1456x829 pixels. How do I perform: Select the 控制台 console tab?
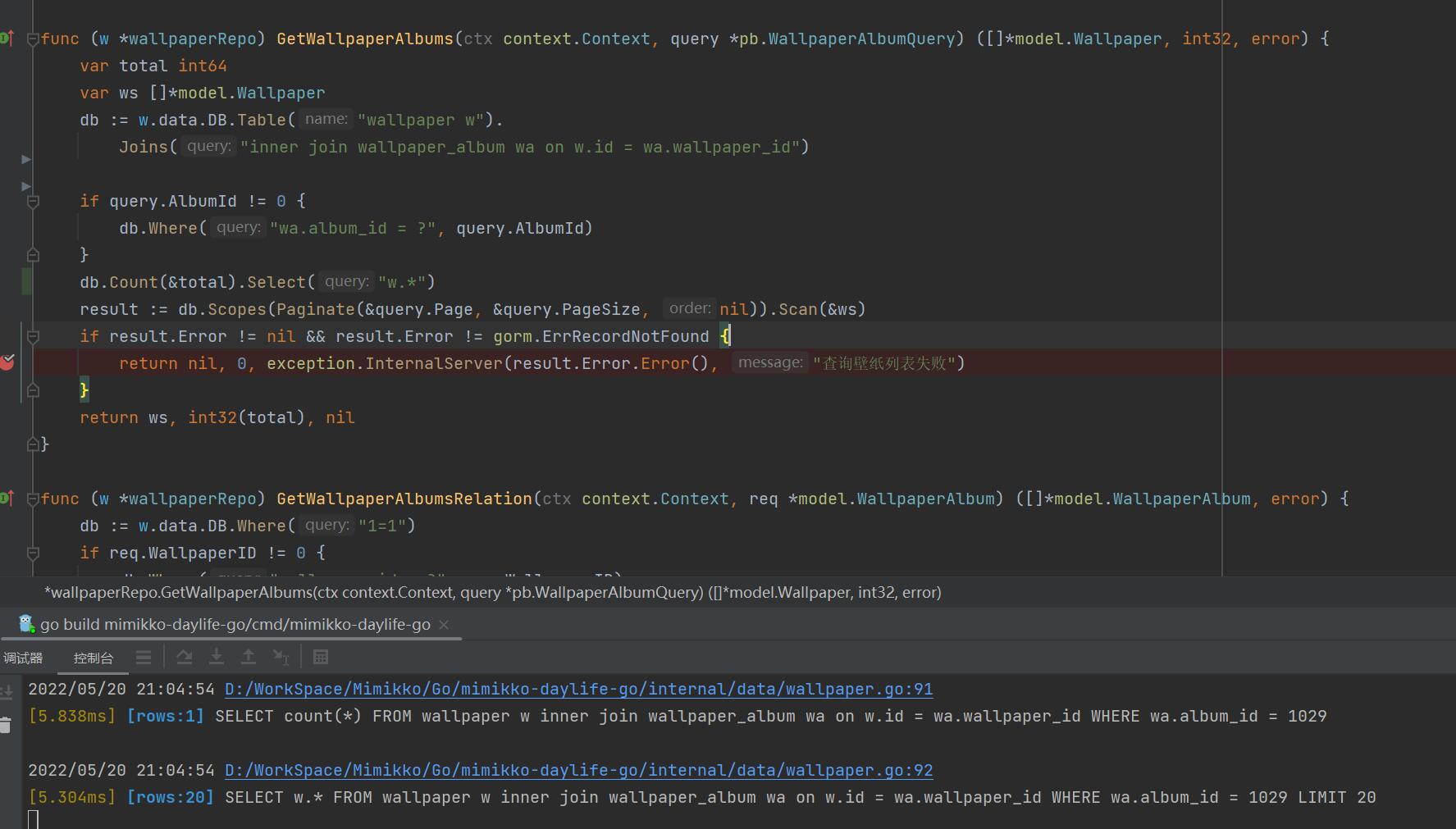93,658
